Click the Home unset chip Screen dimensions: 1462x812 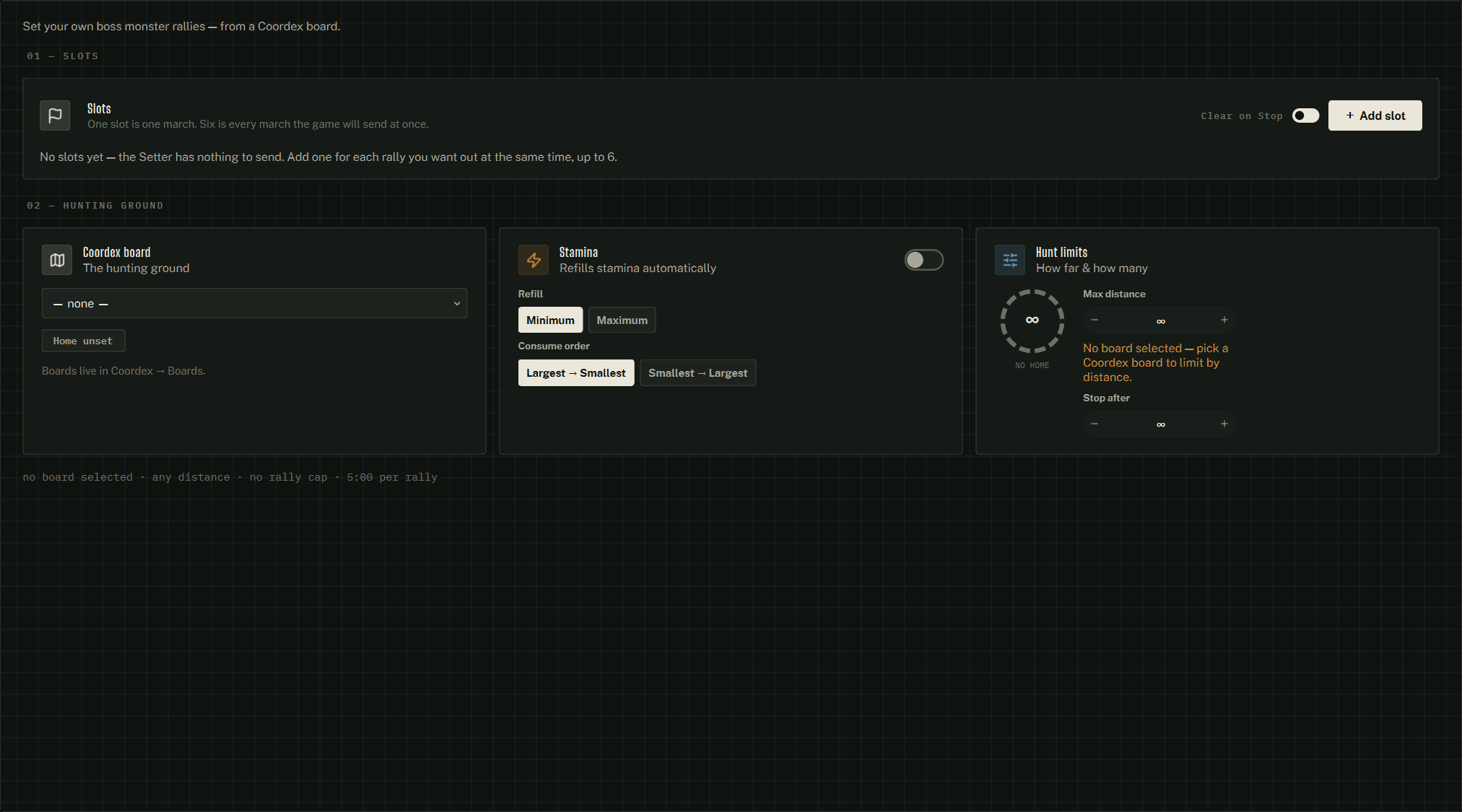(x=83, y=341)
